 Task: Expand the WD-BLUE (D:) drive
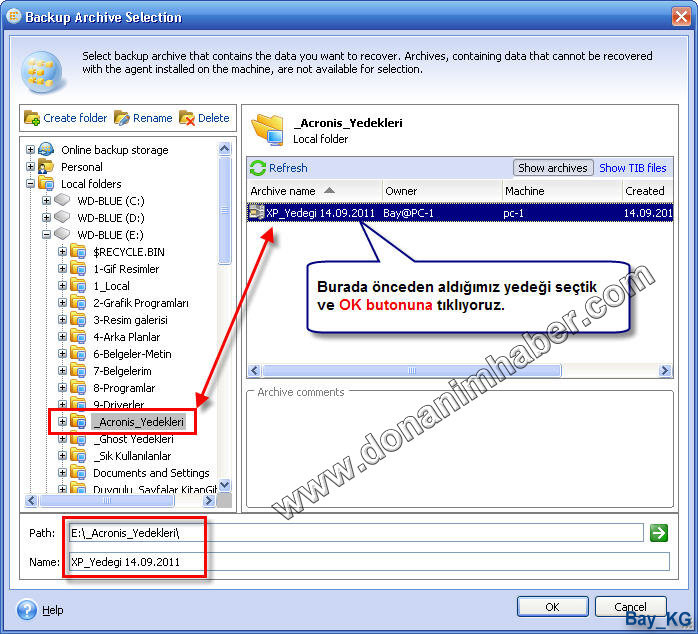click(x=46, y=217)
